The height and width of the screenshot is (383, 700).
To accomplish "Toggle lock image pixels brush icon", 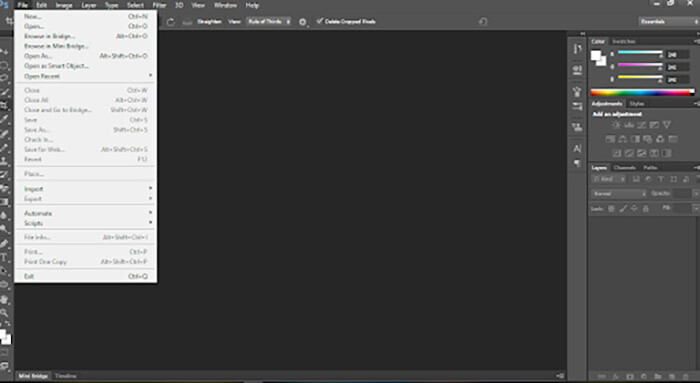I will (623, 208).
